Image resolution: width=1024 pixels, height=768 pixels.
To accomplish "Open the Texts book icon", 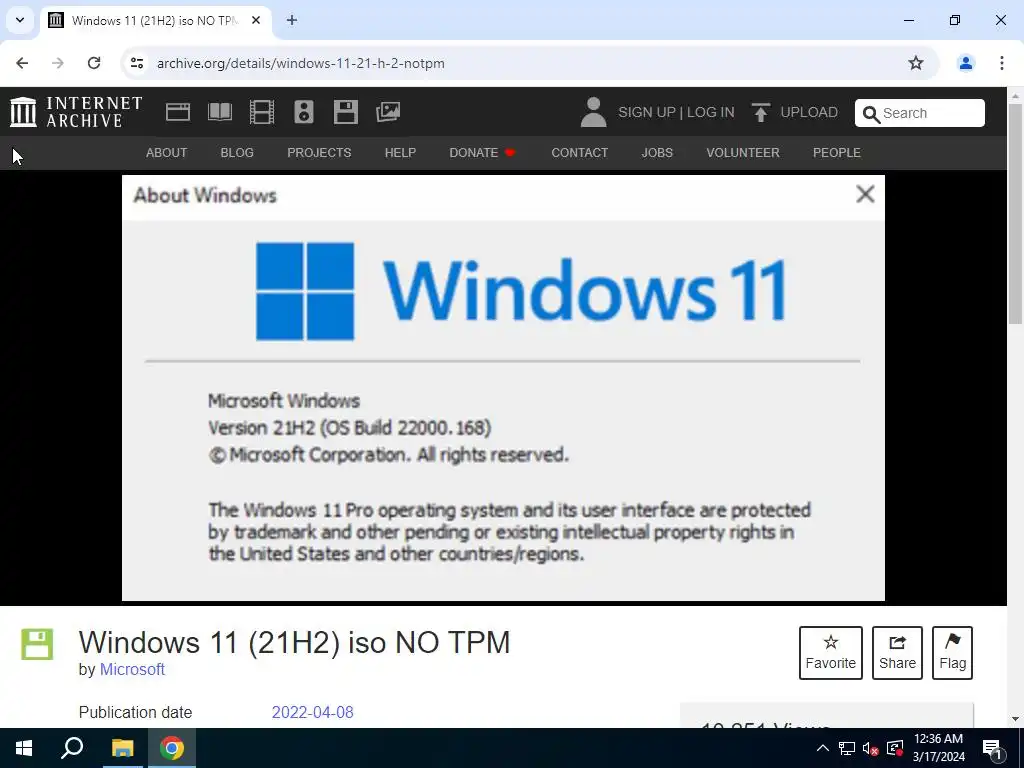I will click(x=219, y=112).
